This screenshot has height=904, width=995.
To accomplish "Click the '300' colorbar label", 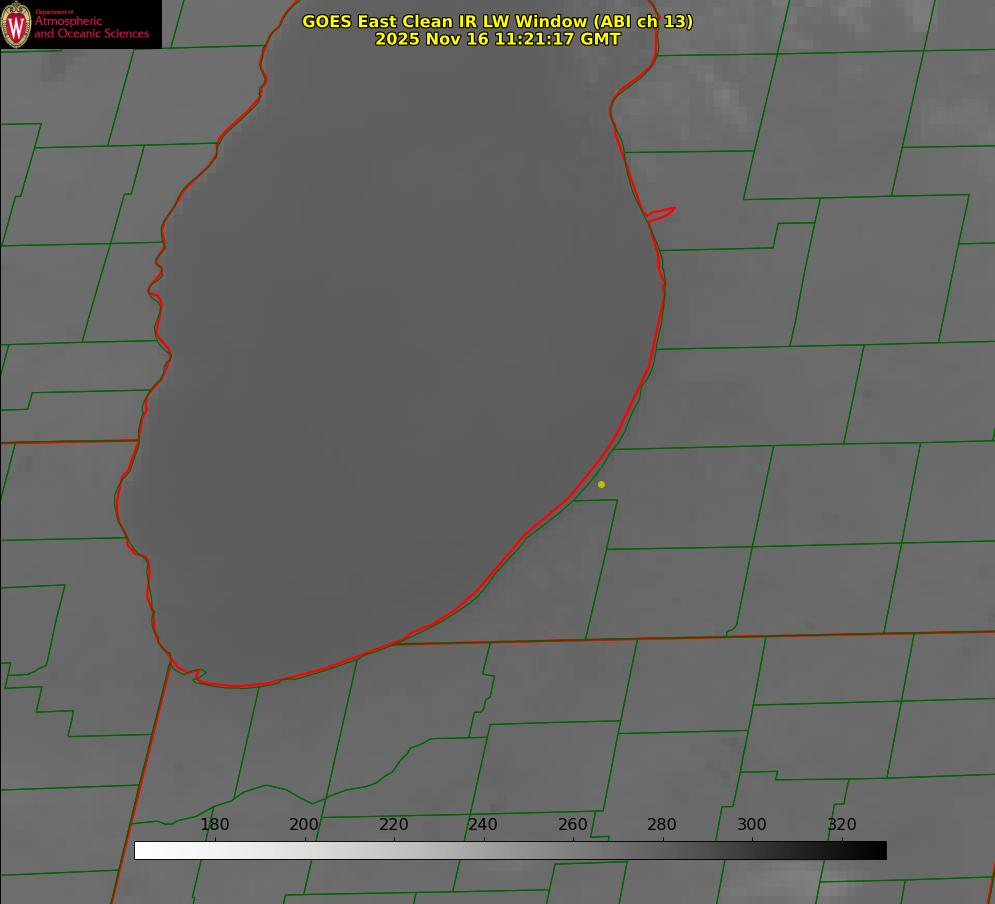I will point(752,825).
